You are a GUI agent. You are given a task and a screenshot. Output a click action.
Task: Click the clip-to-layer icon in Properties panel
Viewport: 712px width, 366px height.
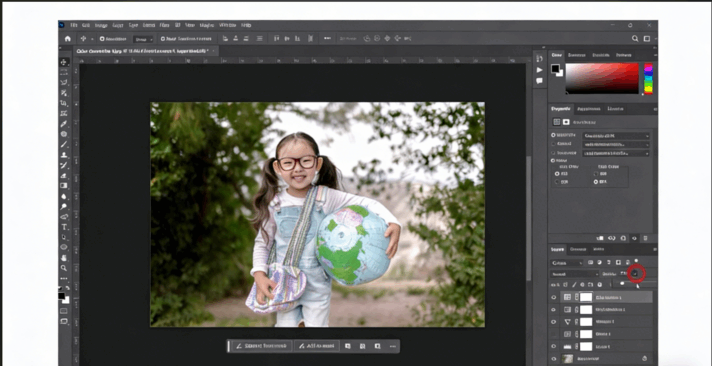click(600, 238)
